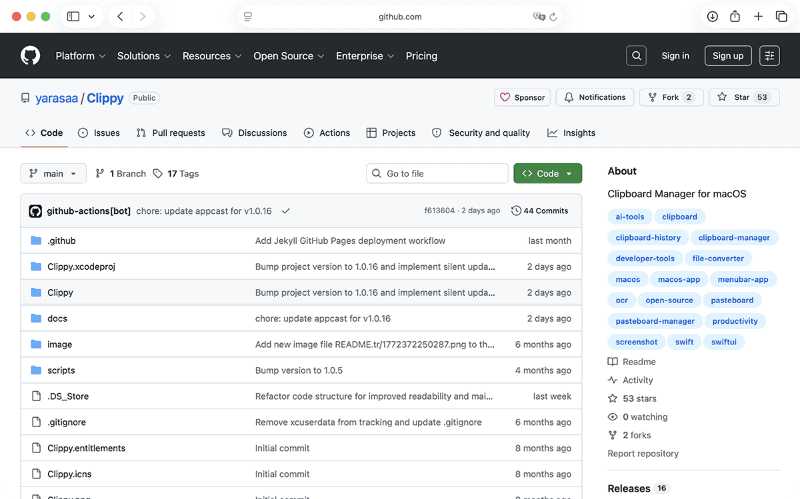Open the Releases 16 heading link

pos(637,488)
